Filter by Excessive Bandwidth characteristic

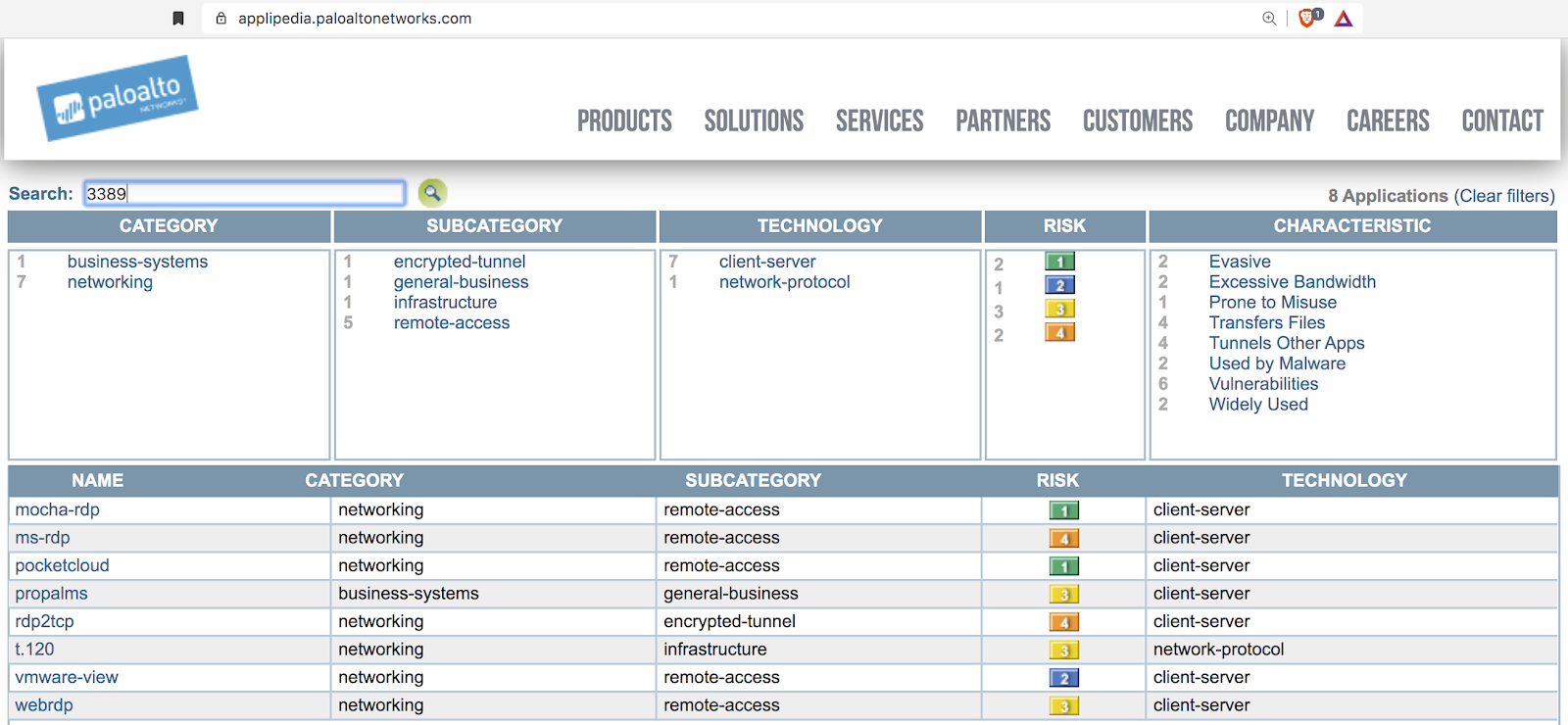[x=1293, y=282]
